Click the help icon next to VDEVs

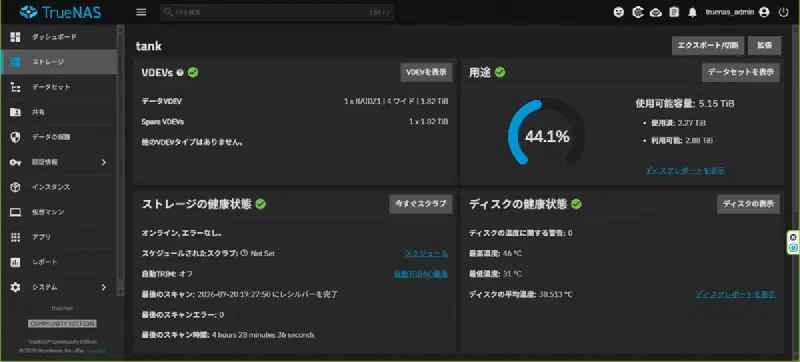180,73
